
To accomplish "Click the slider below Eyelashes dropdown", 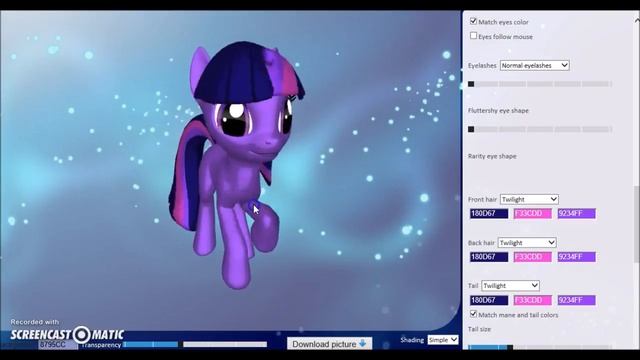I will (540, 84).
